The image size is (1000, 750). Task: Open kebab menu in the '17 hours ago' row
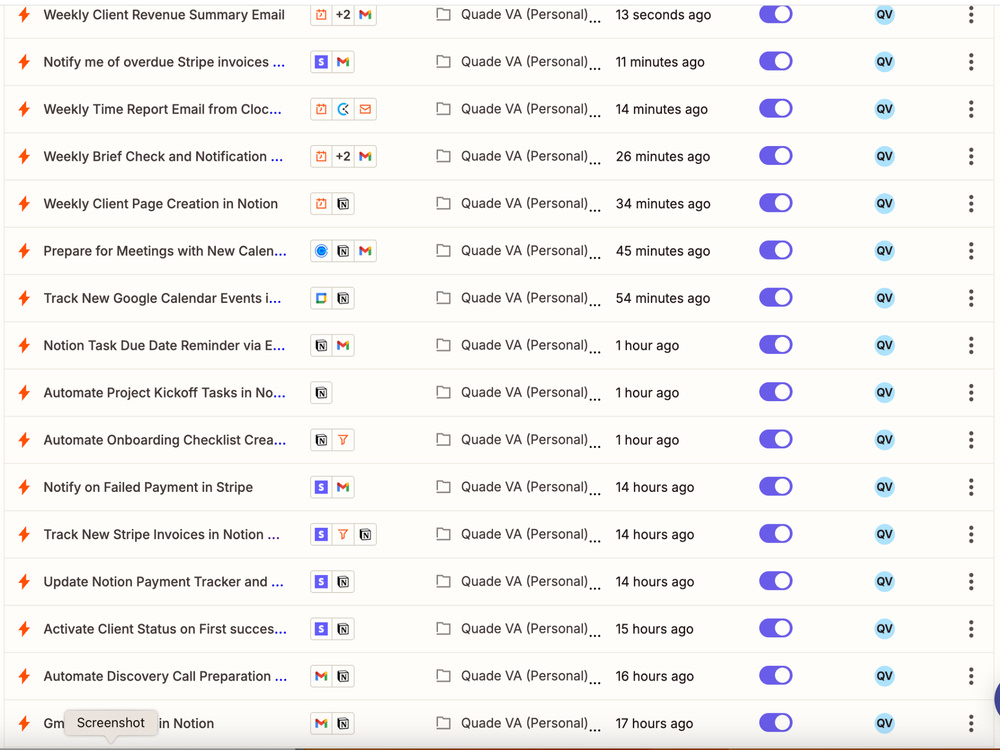[x=971, y=723]
